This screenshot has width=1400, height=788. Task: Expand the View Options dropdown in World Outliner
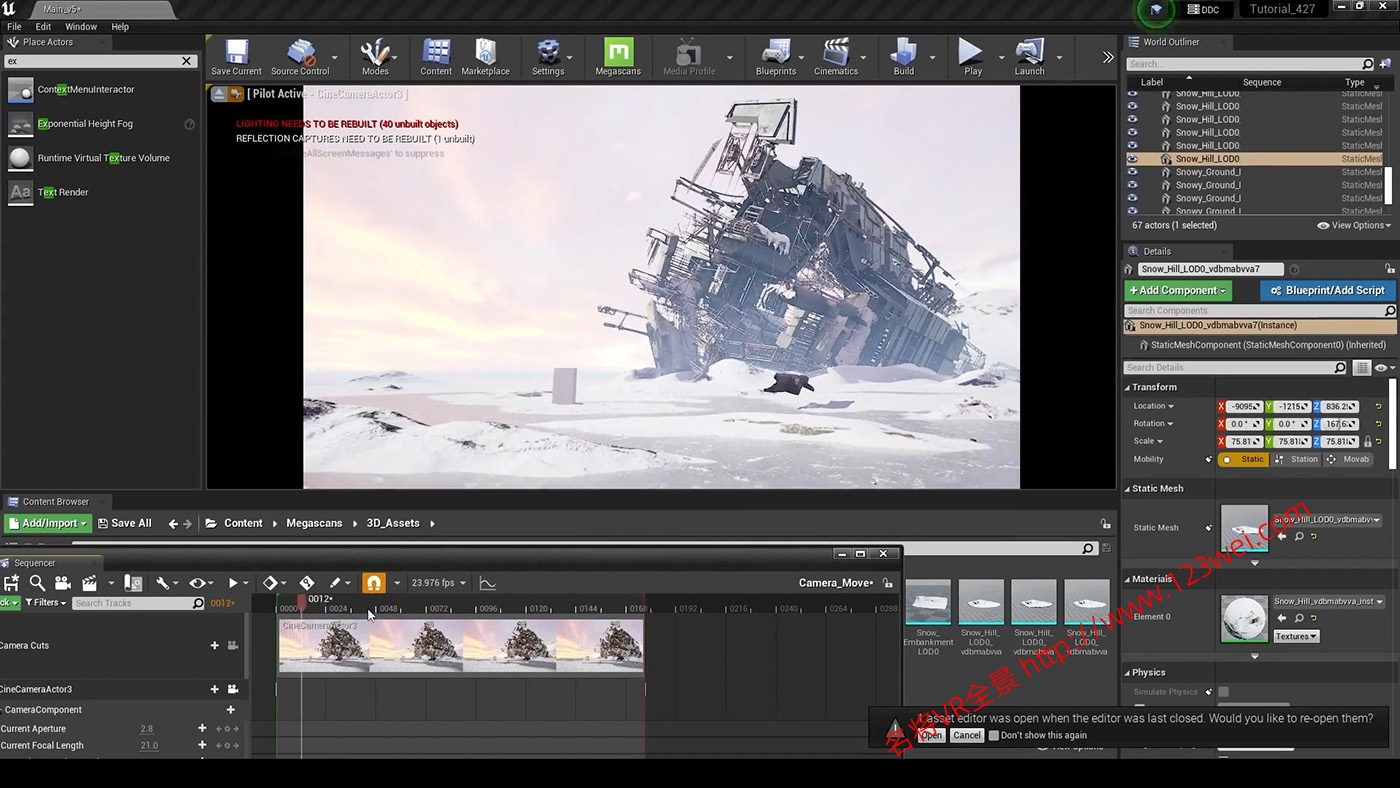(x=1353, y=226)
